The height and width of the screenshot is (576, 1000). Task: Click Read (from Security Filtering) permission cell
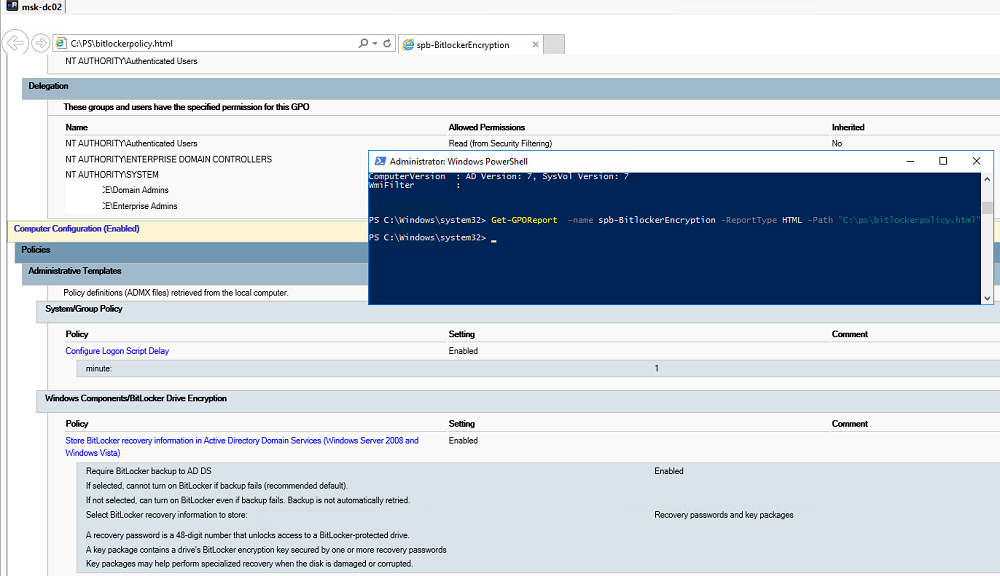(x=500, y=144)
